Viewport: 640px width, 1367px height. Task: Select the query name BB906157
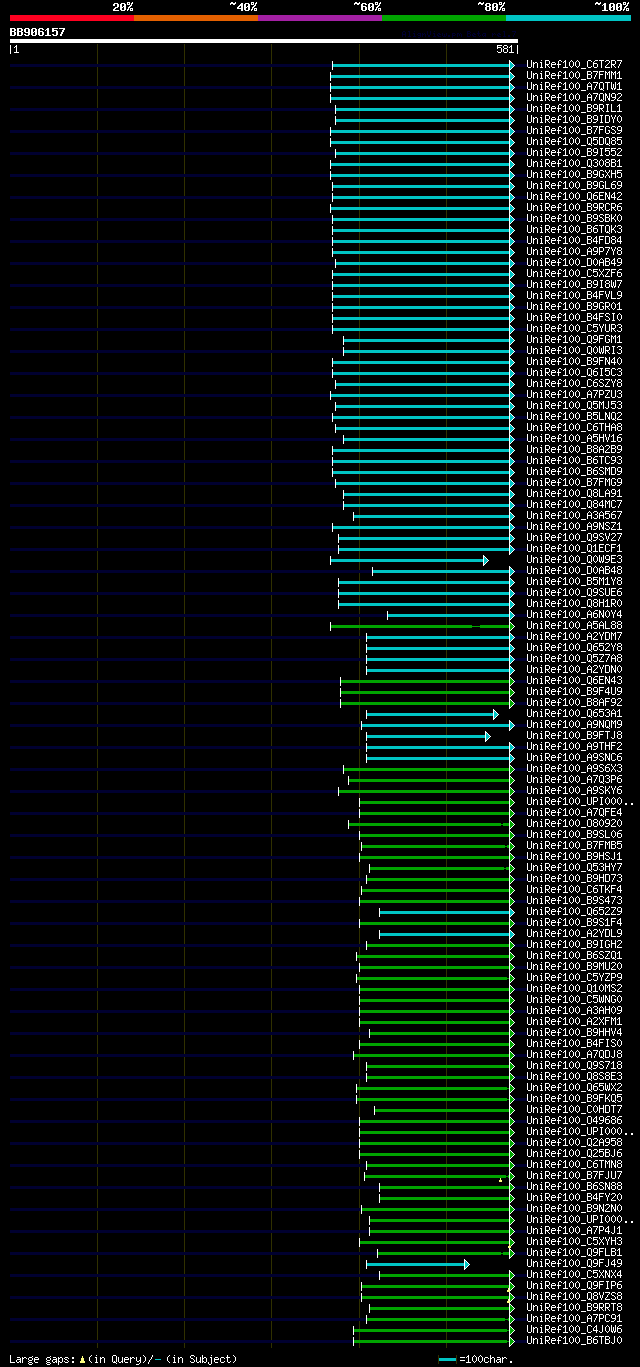(38, 32)
